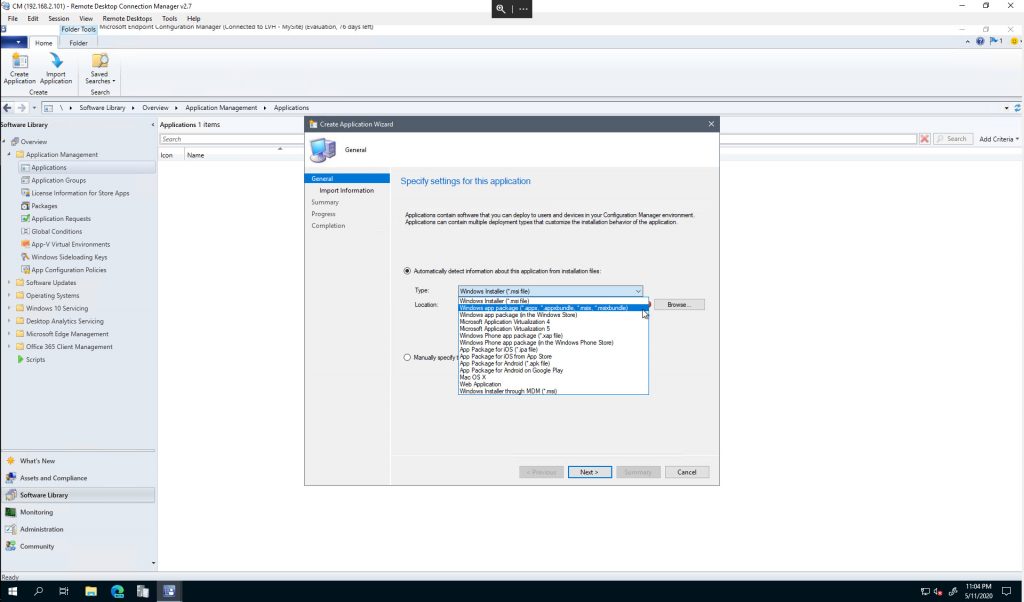Click the Windows Sideloading Keys icon
Screen dimensions: 1024x602
(25, 257)
